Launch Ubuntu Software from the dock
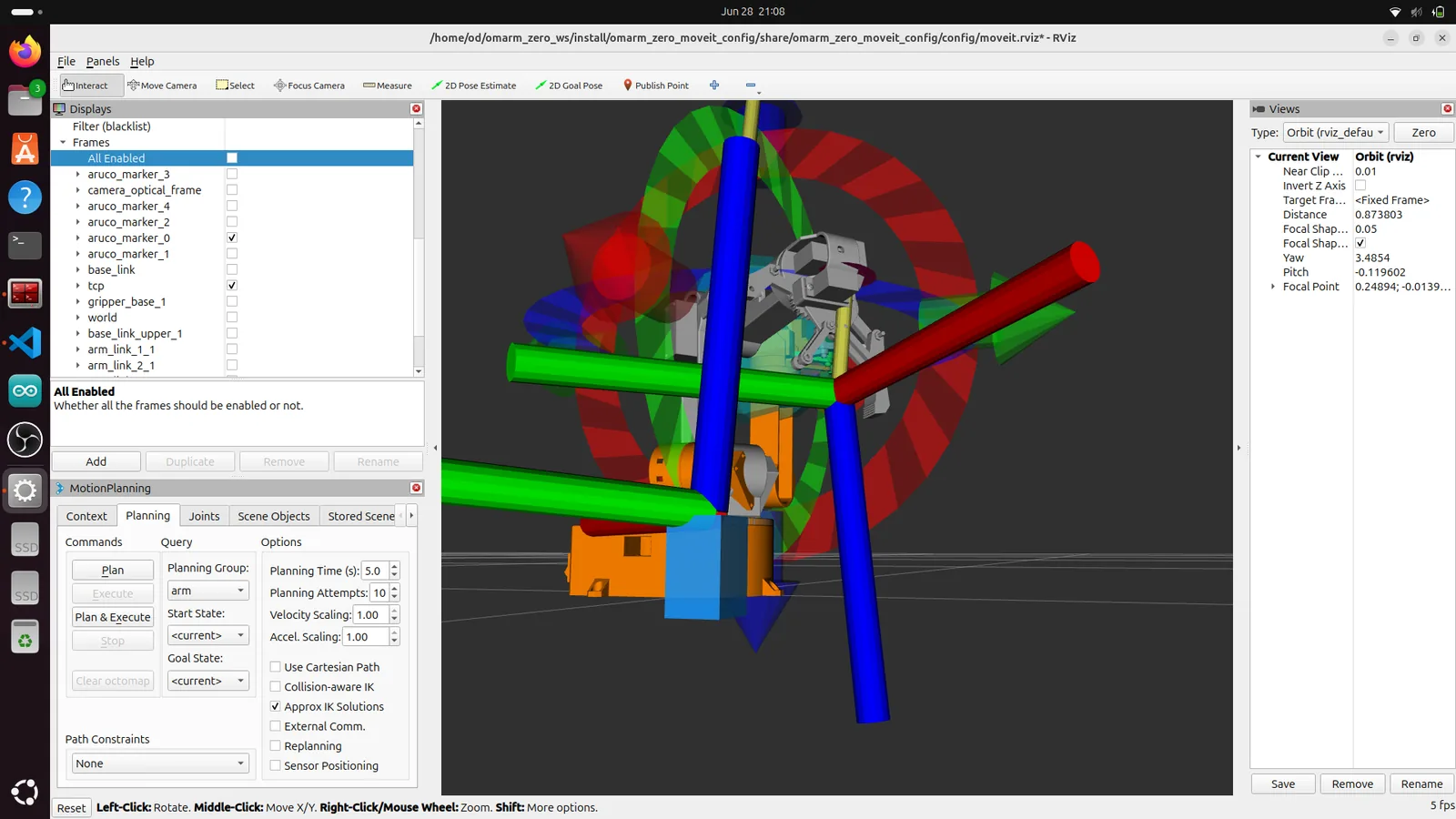This screenshot has height=819, width=1456. 25,148
